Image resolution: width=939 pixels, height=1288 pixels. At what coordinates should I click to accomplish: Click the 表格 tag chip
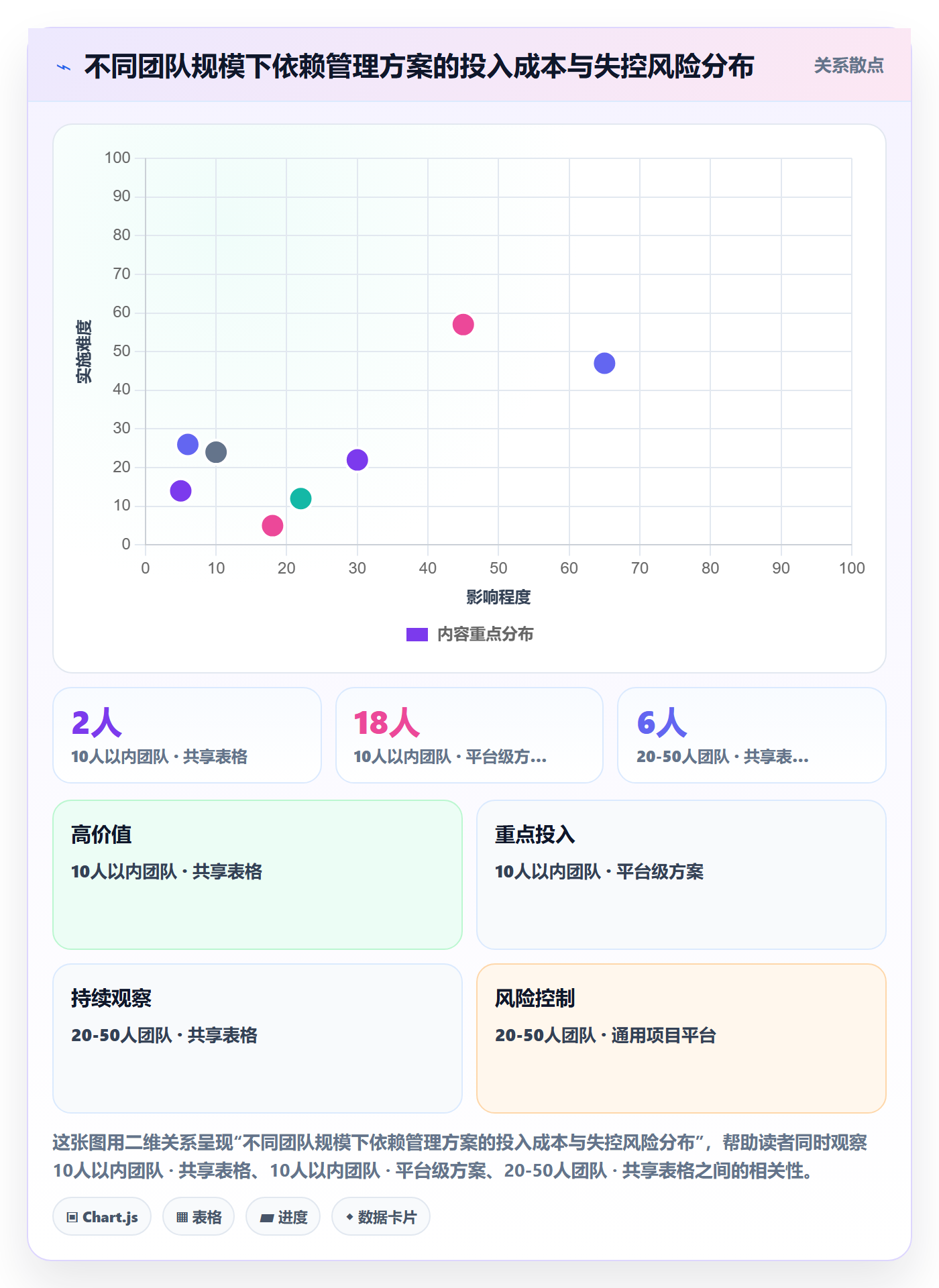tap(199, 1217)
